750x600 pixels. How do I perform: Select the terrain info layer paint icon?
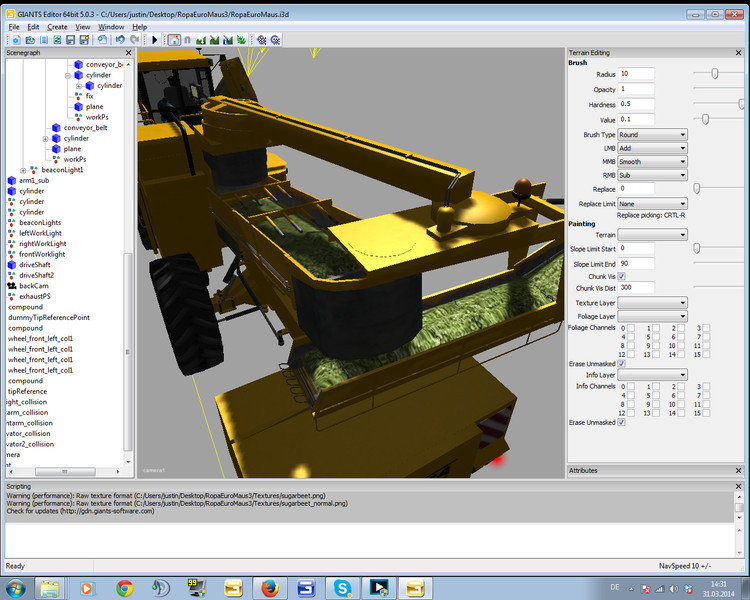(228, 40)
